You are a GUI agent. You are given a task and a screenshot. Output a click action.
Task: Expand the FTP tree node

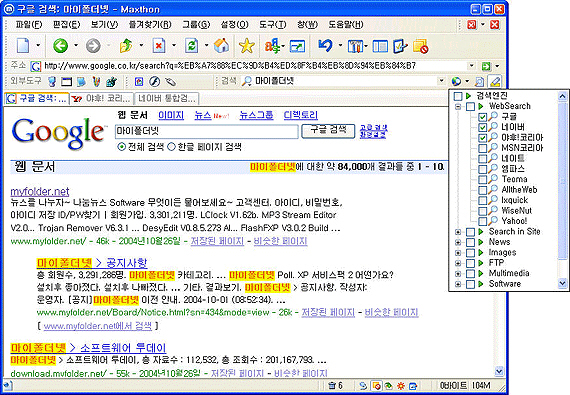[458, 263]
